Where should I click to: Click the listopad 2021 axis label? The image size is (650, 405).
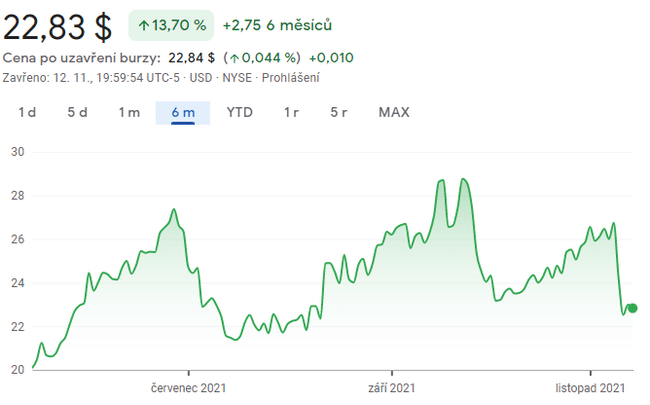point(591,387)
